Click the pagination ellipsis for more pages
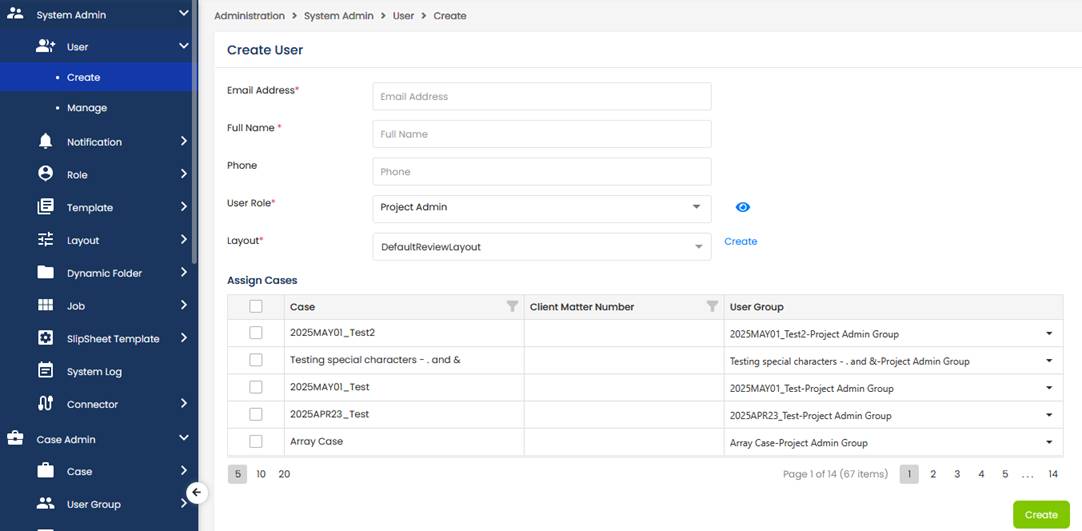 point(1027,474)
